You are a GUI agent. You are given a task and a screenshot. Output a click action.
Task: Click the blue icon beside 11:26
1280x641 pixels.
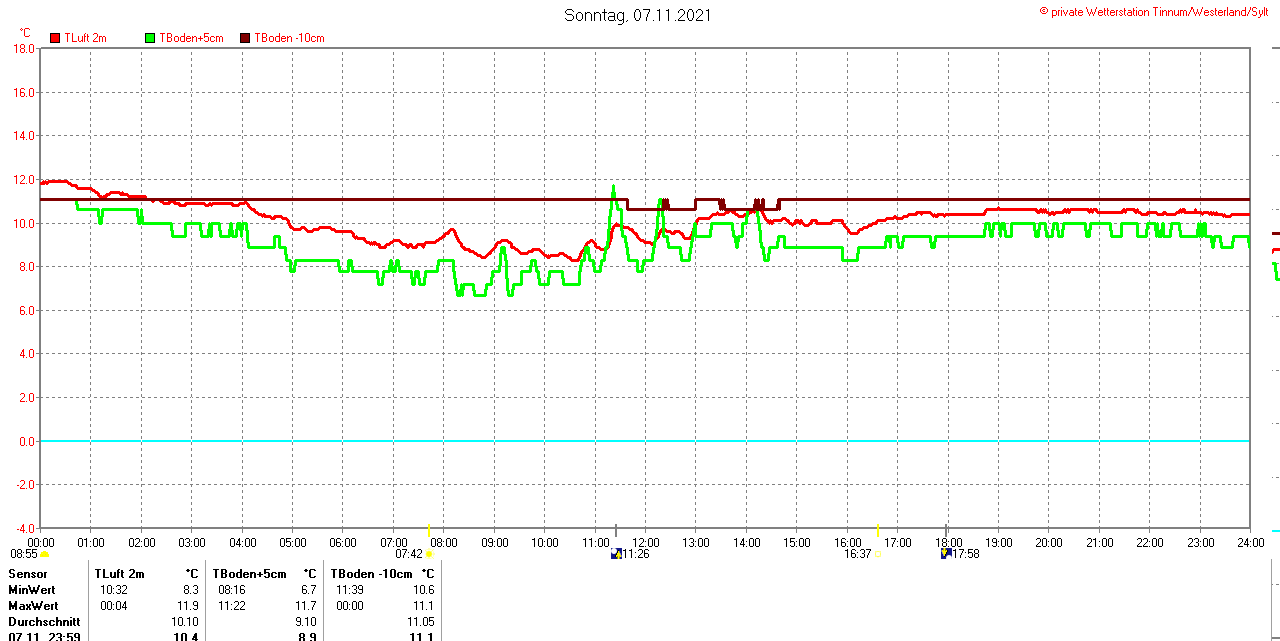coord(616,553)
